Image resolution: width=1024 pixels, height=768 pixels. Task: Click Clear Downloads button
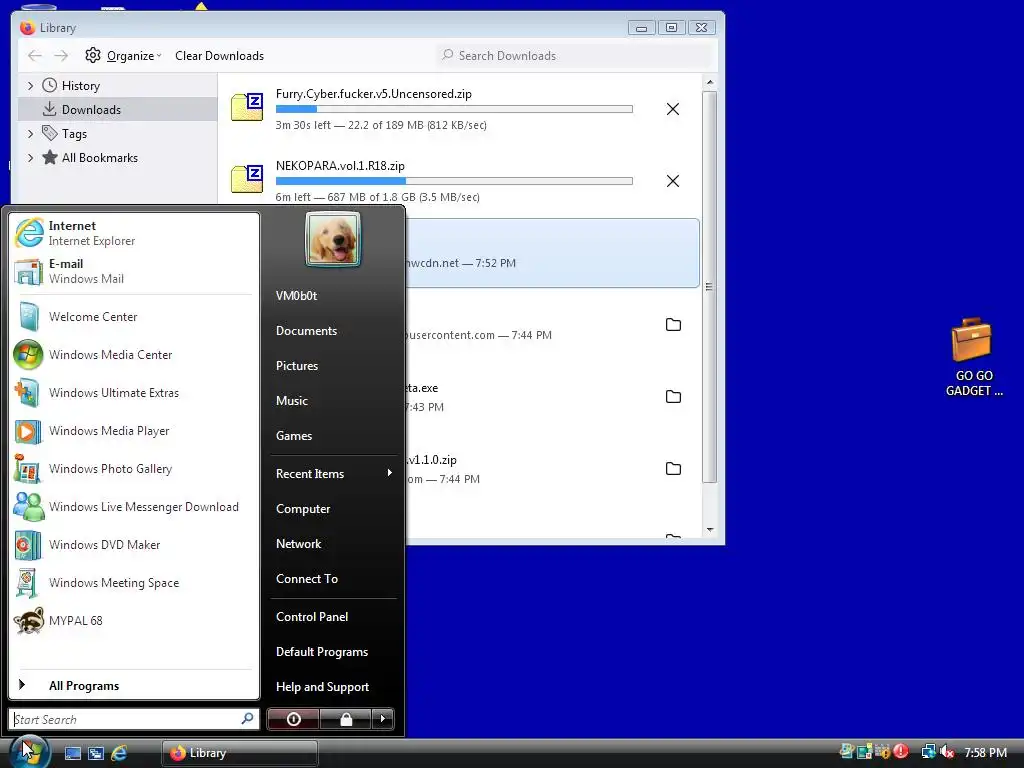219,56
